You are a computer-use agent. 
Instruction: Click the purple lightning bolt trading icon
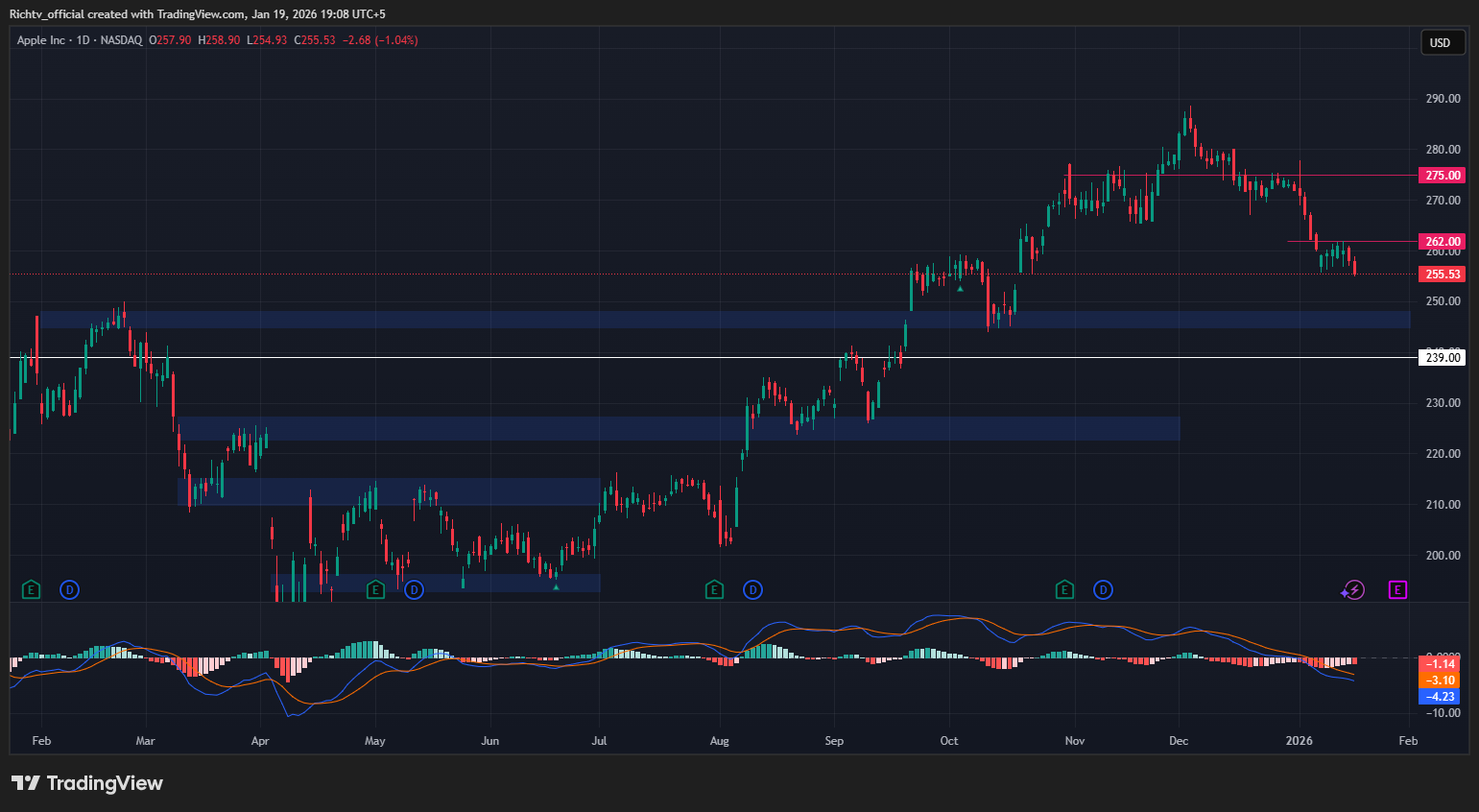[x=1353, y=590]
